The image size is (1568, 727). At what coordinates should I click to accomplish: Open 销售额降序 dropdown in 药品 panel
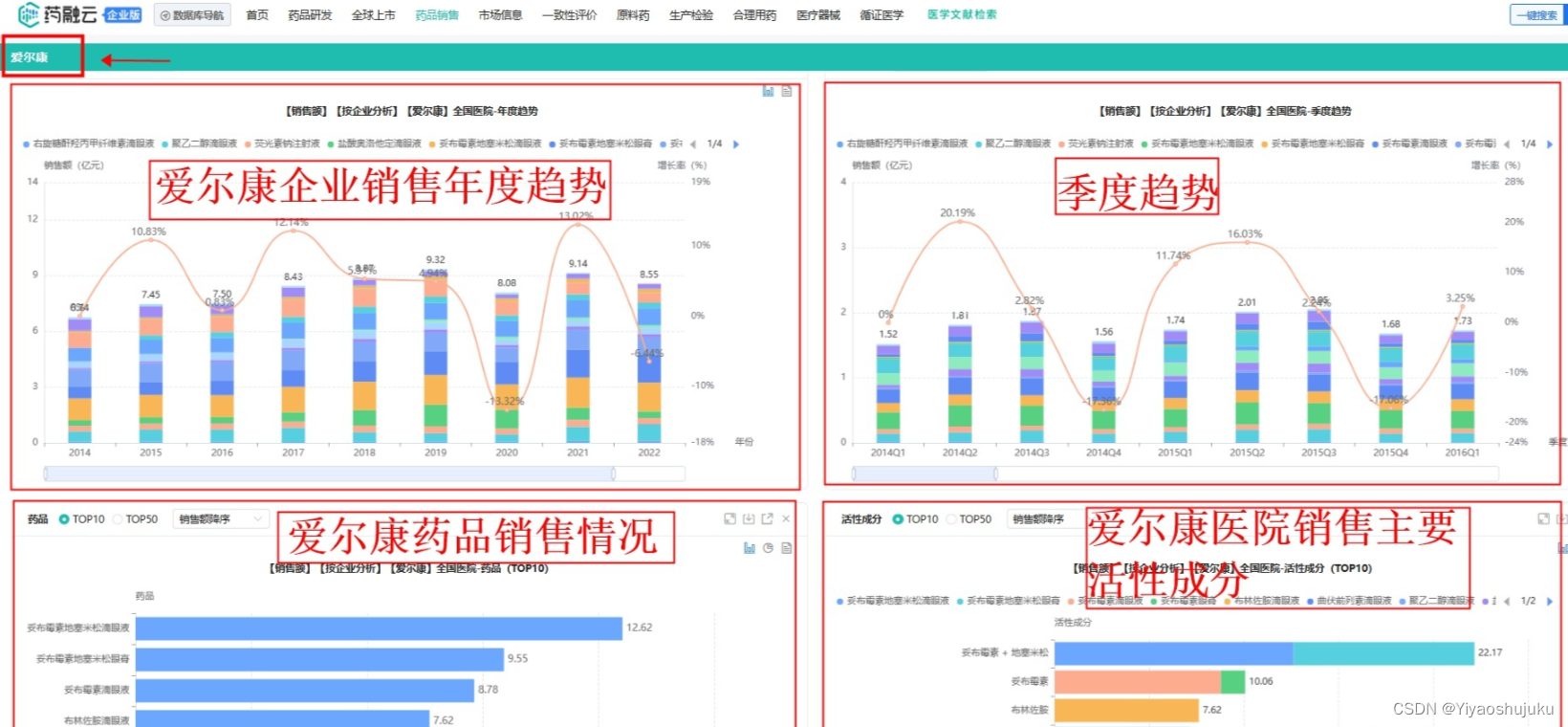[x=220, y=519]
